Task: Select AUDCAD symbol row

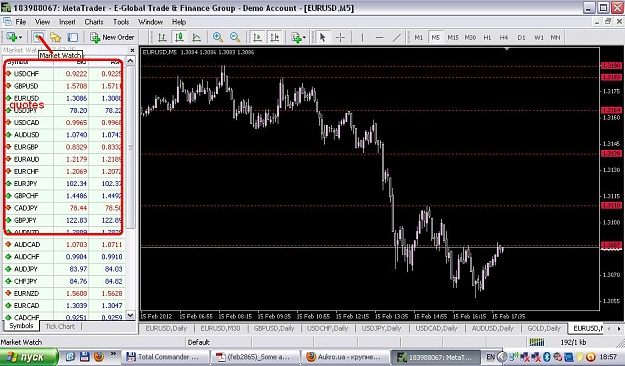Action: pyautogui.click(x=64, y=244)
